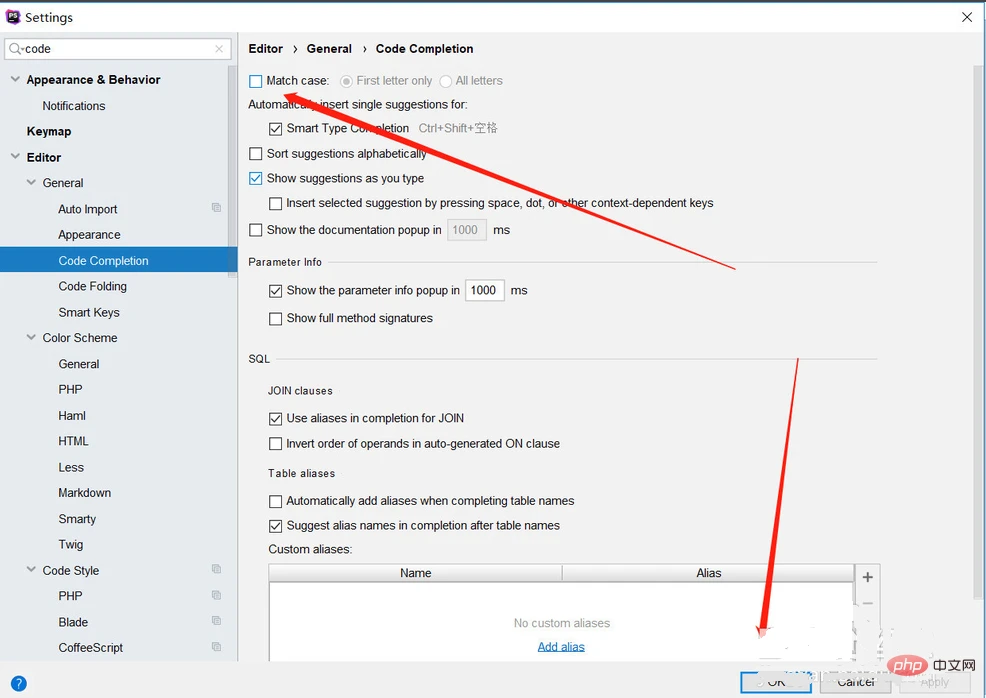Image resolution: width=986 pixels, height=698 pixels.
Task: Click the Add alias link
Action: tap(561, 647)
